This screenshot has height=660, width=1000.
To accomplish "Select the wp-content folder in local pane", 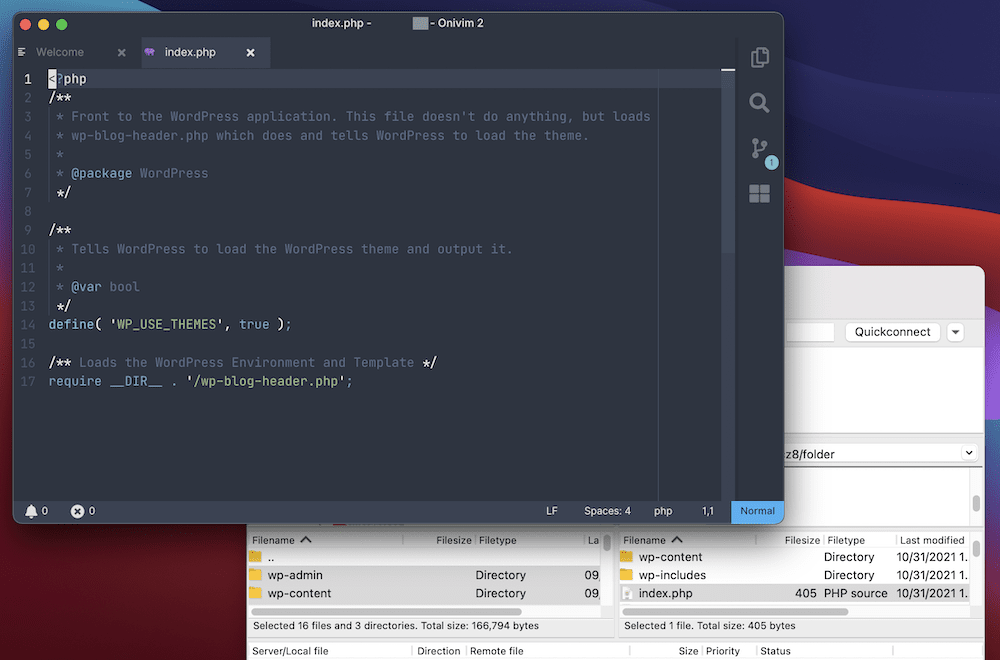I will [x=423, y=593].
